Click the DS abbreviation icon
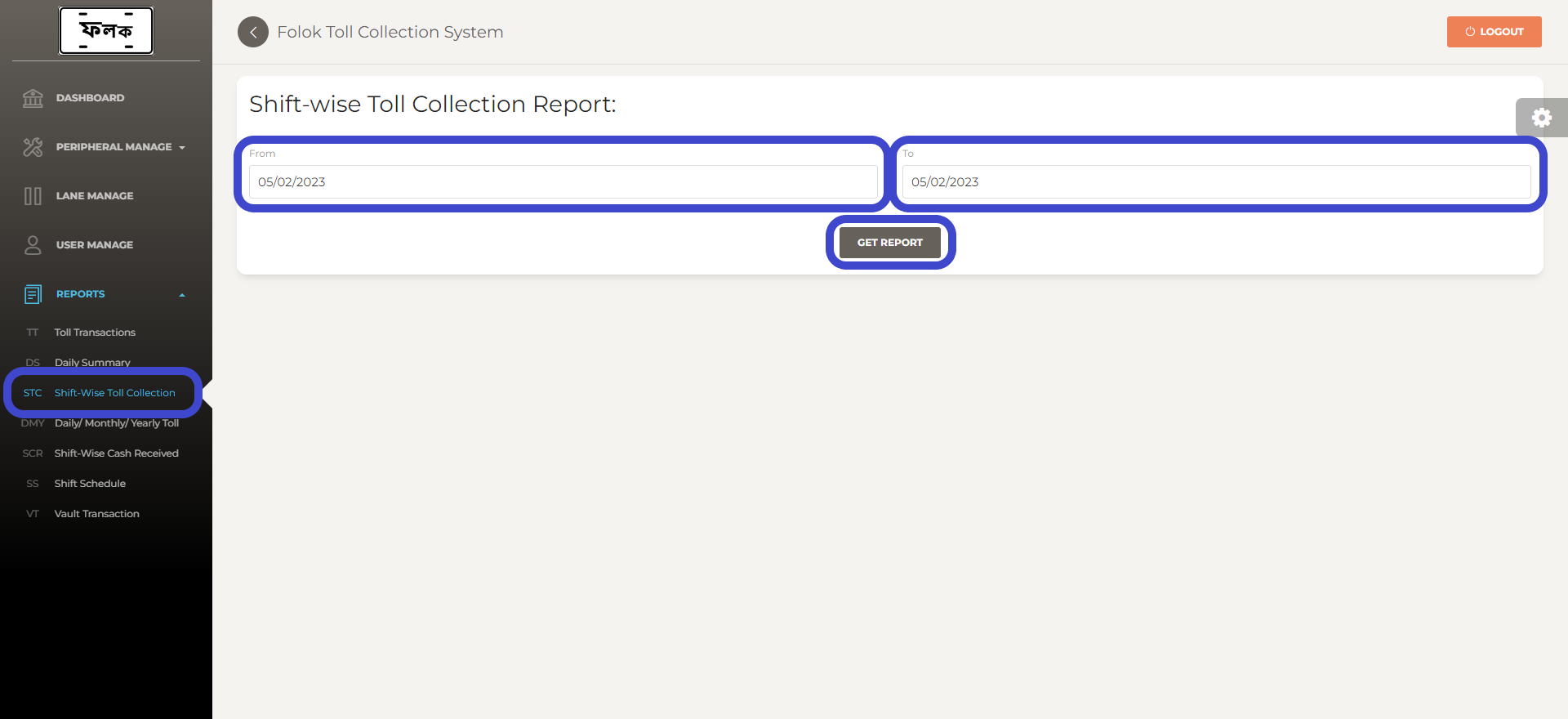This screenshot has width=1568, height=719. coord(33,363)
